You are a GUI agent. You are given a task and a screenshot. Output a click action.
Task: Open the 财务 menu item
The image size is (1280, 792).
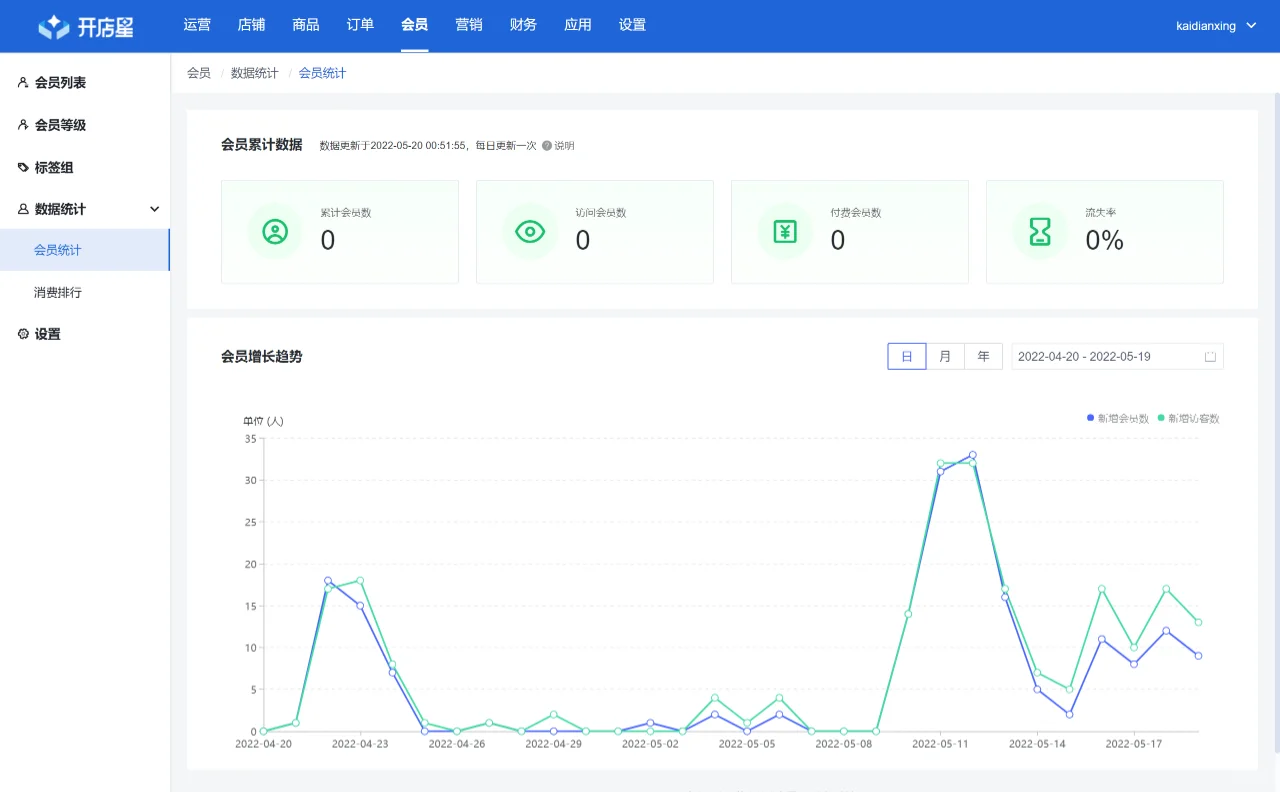coord(523,25)
